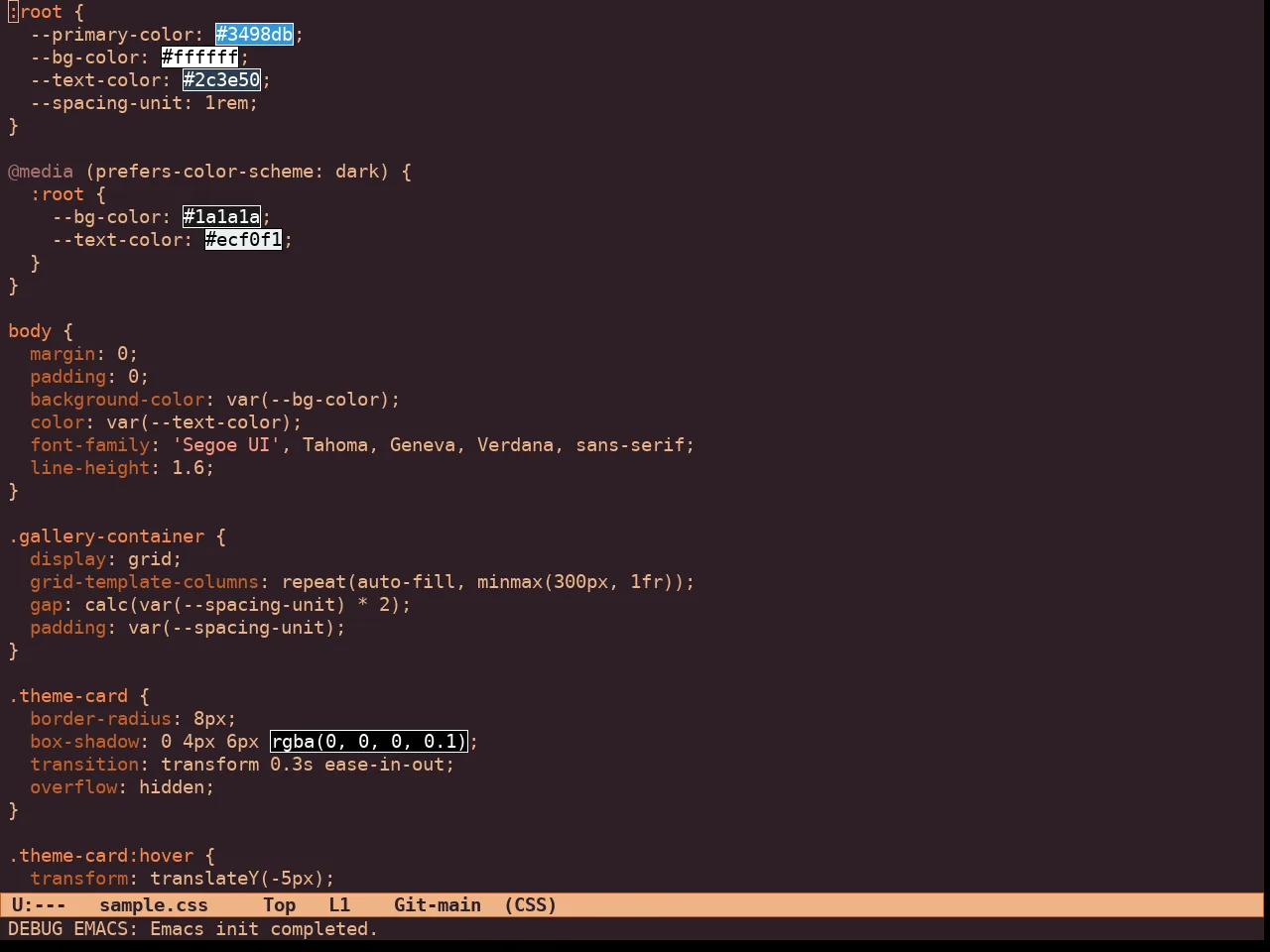Click the 'overflow' property
The width and height of the screenshot is (1270, 952).
click(73, 786)
